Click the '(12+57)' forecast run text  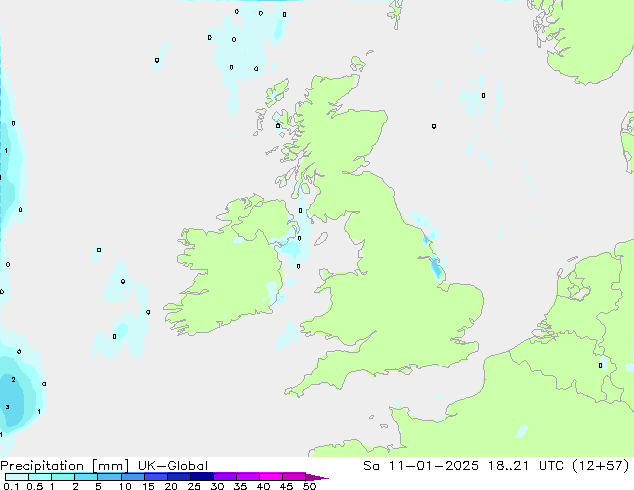click(x=601, y=466)
